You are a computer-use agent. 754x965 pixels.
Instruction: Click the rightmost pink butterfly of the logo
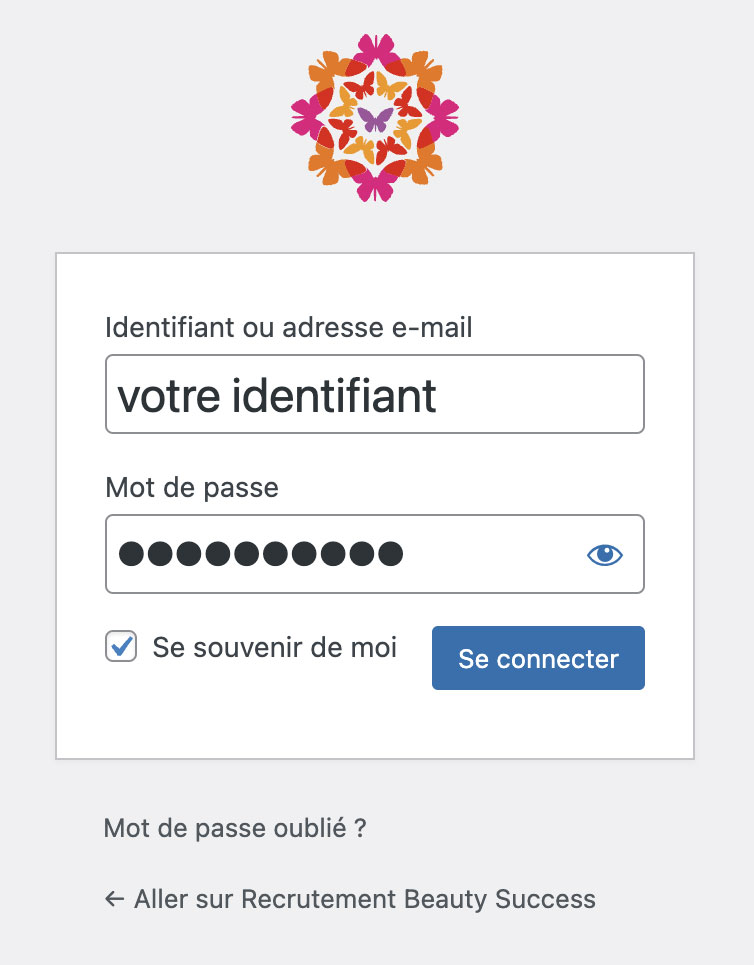[x=443, y=118]
